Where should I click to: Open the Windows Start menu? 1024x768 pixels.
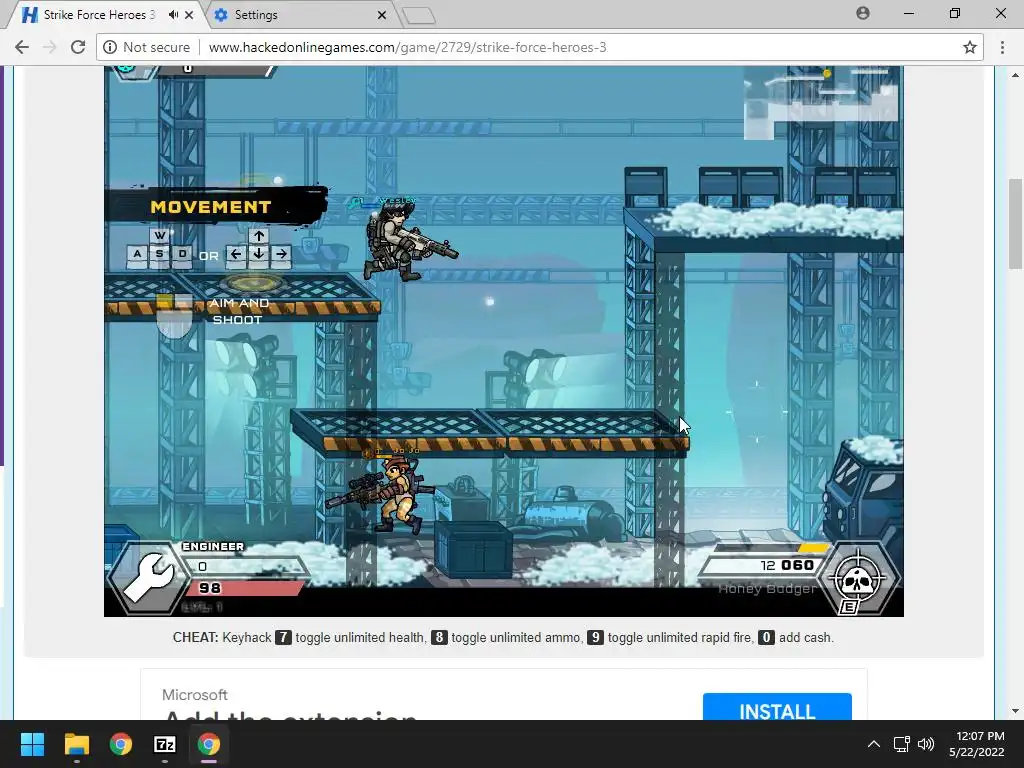(32, 744)
